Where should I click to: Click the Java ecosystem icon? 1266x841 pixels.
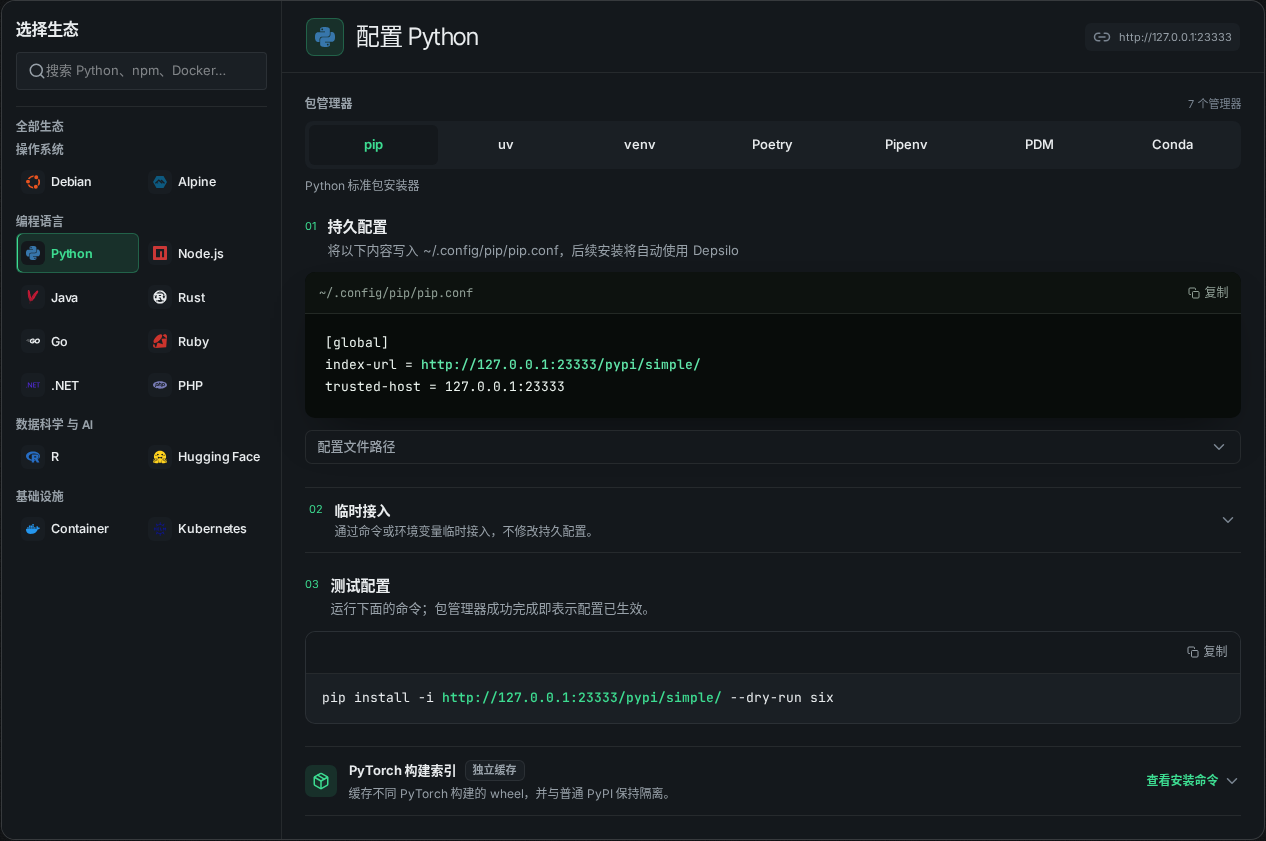point(33,298)
